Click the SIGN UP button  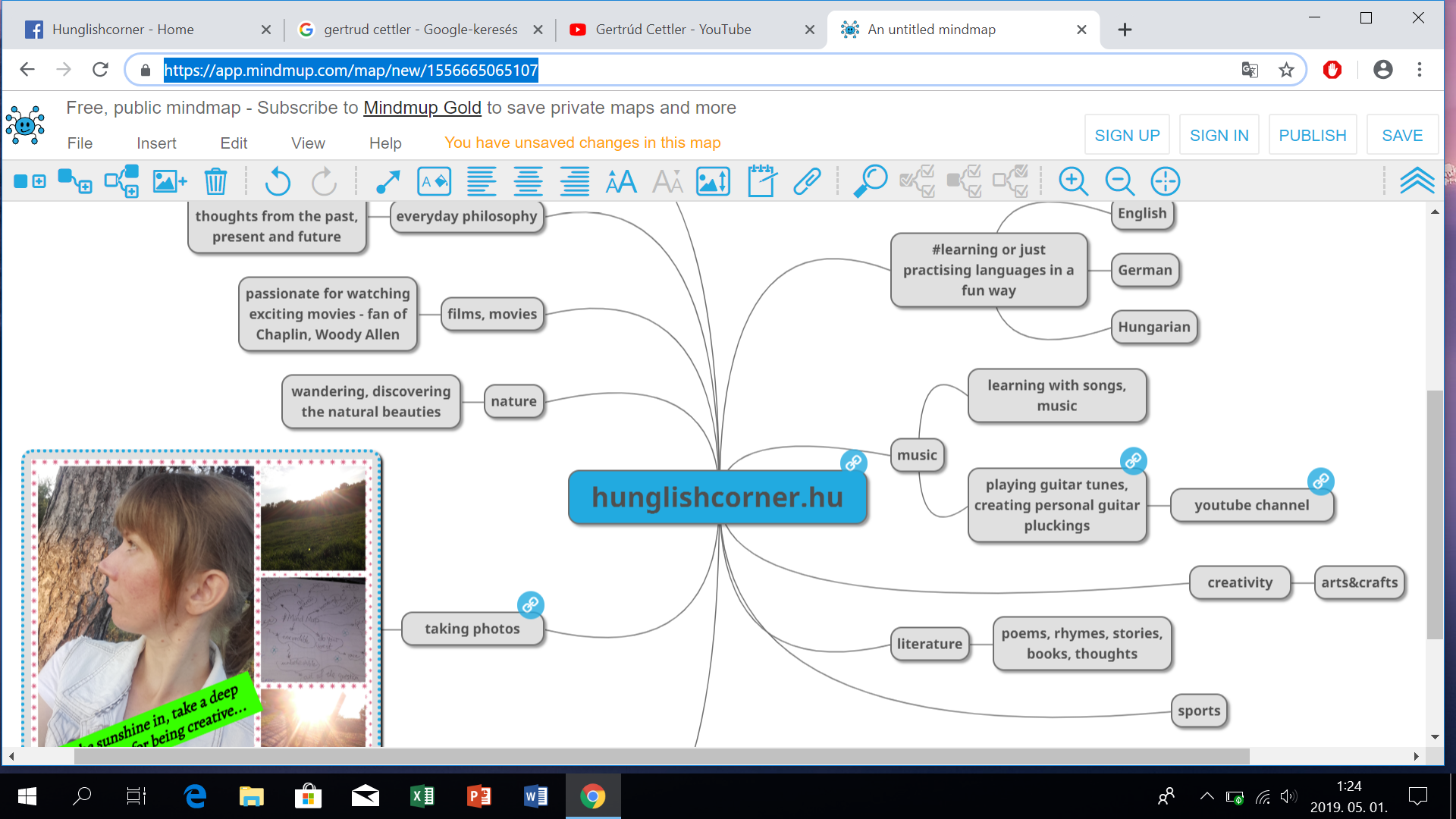coord(1127,134)
